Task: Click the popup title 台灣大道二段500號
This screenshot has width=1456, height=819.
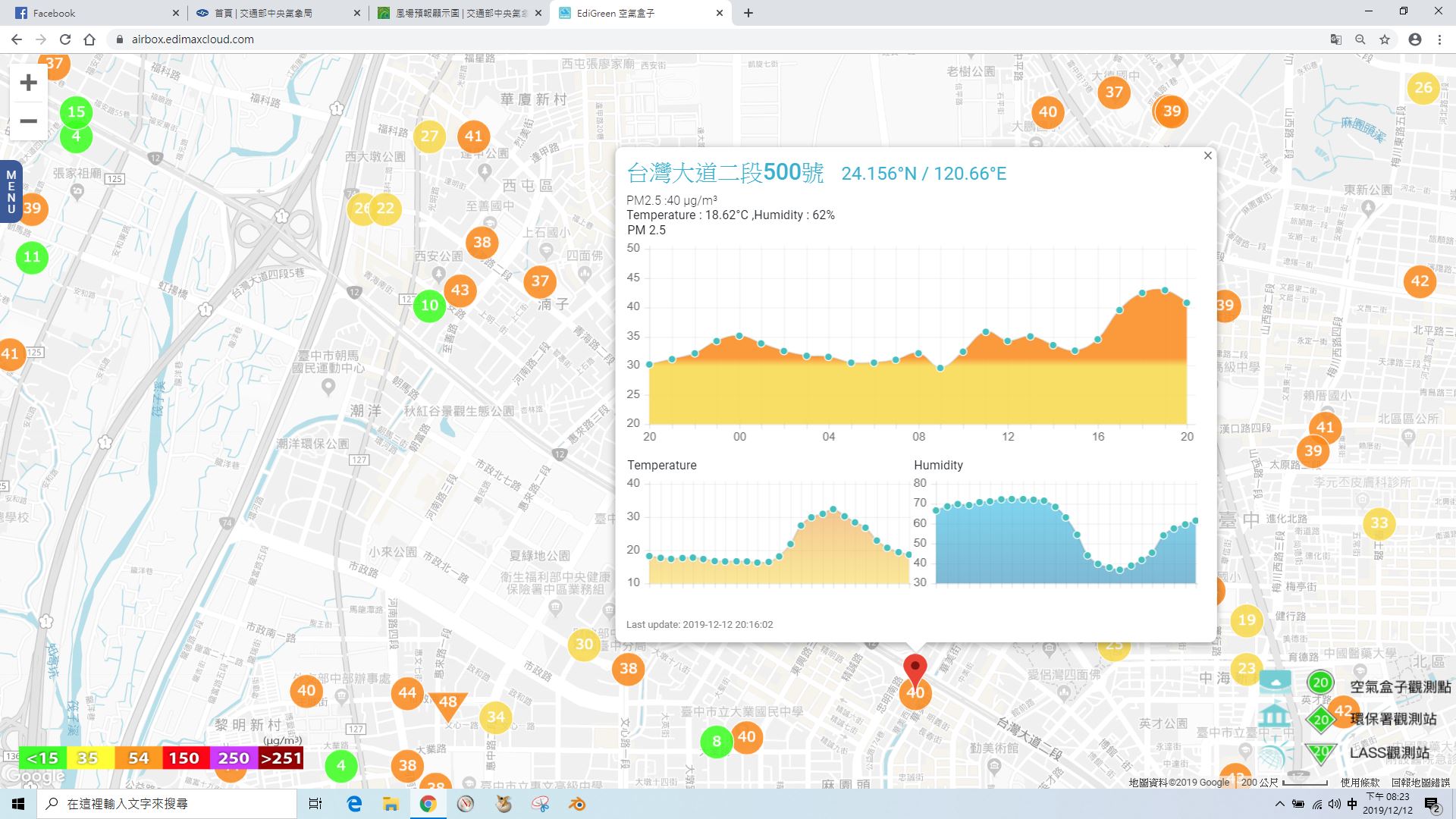Action: (725, 173)
